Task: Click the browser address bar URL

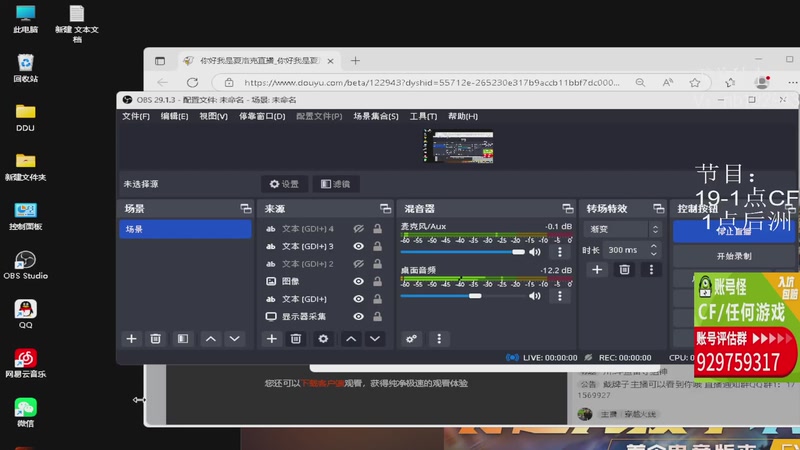Action: pyautogui.click(x=432, y=83)
